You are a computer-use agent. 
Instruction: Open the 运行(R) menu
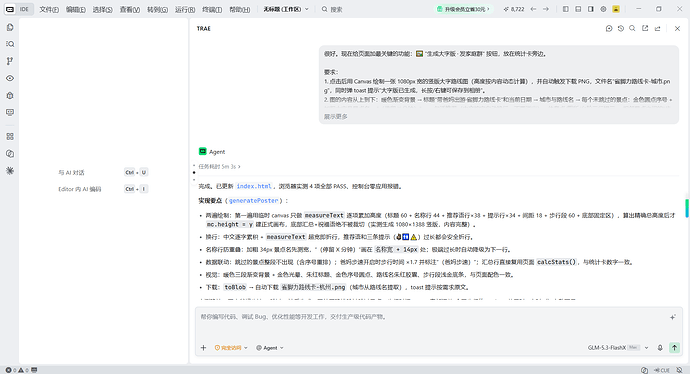pos(185,9)
